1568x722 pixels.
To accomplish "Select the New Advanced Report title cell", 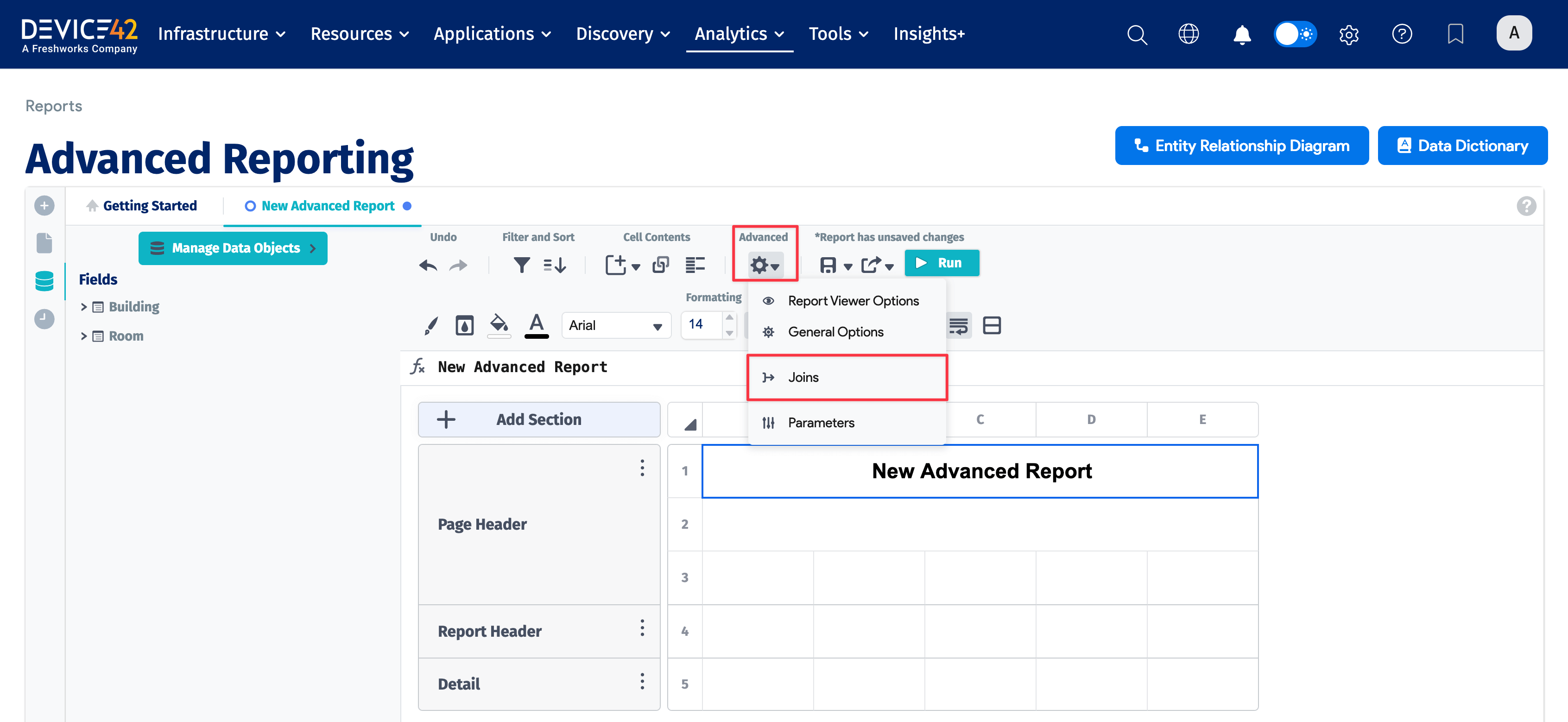I will (x=980, y=471).
